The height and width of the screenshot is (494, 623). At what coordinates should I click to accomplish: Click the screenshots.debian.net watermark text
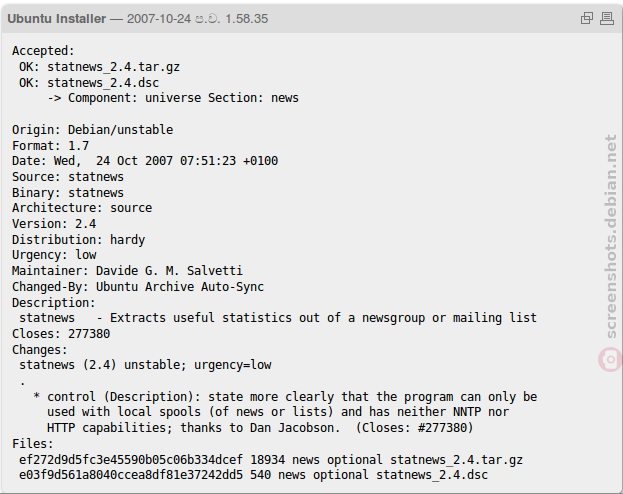[x=610, y=236]
